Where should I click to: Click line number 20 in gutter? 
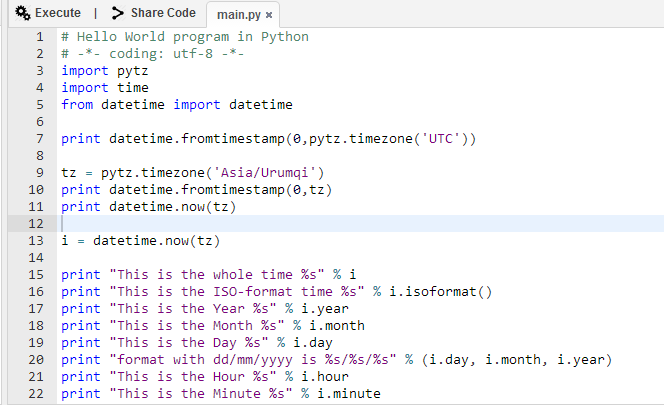[x=36, y=360]
